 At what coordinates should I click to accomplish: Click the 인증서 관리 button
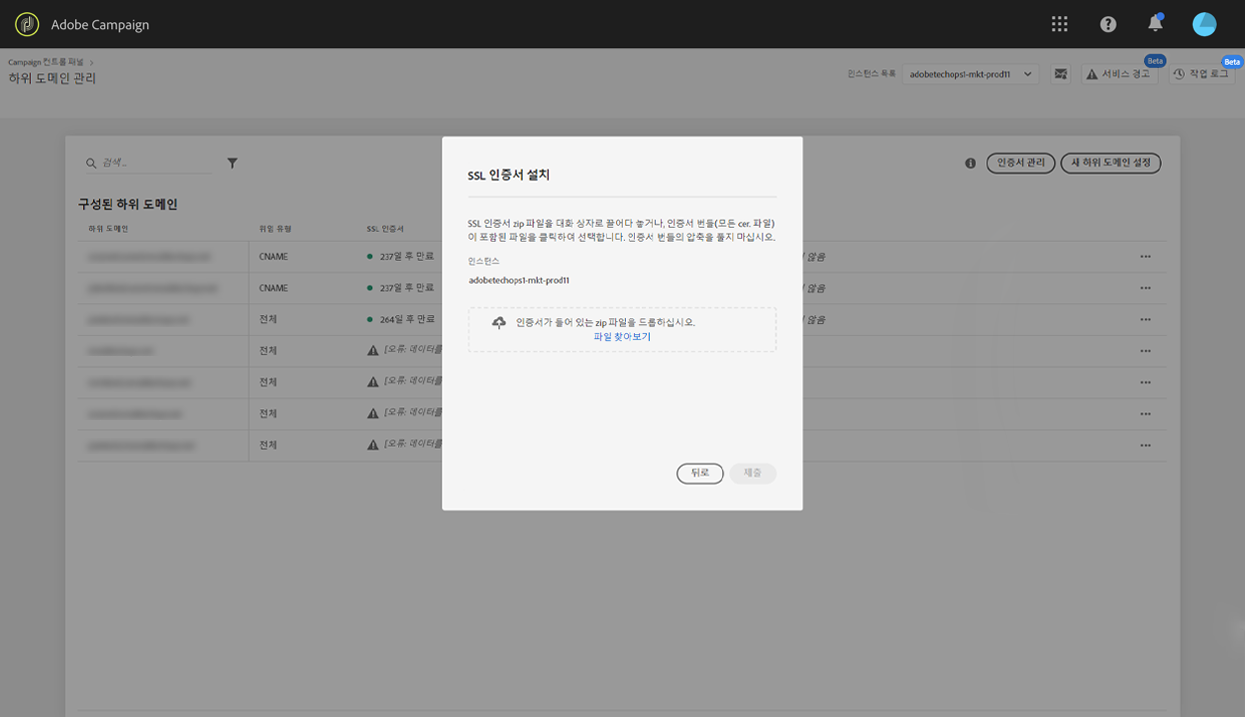click(x=1021, y=163)
